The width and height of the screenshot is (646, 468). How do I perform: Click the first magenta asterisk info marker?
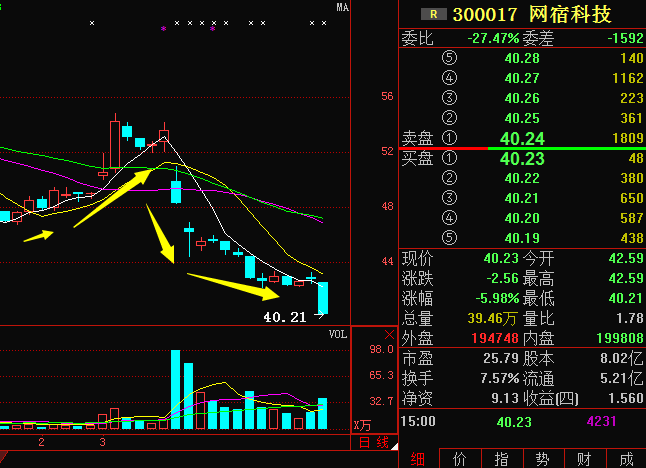point(164,30)
